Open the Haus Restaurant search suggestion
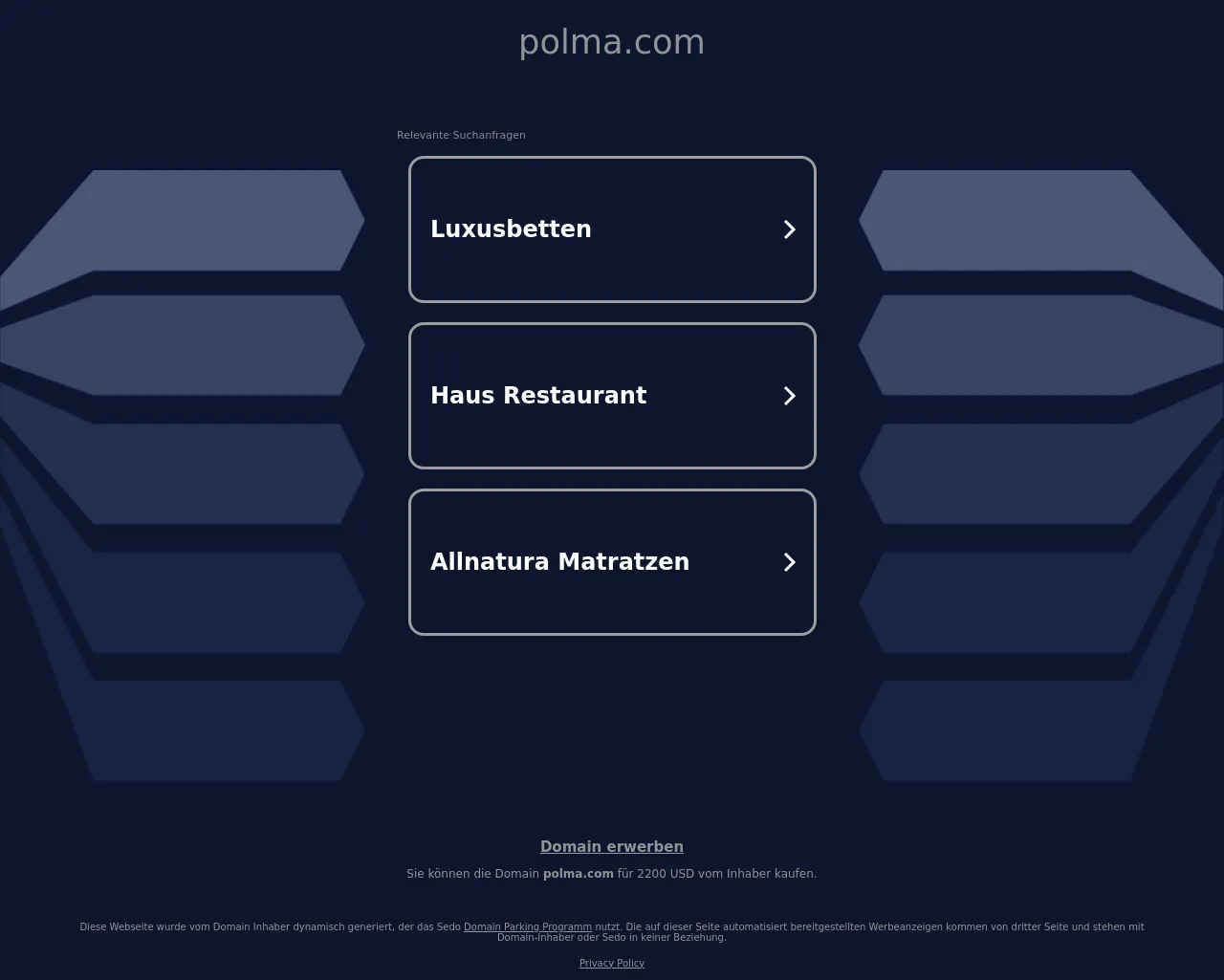1224x980 pixels. pos(612,396)
